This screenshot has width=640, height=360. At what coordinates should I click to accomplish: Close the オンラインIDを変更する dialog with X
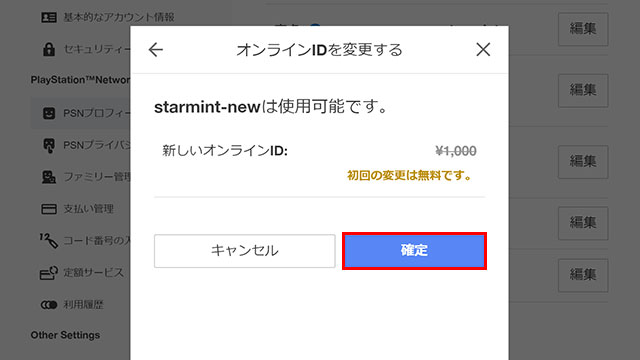(483, 50)
